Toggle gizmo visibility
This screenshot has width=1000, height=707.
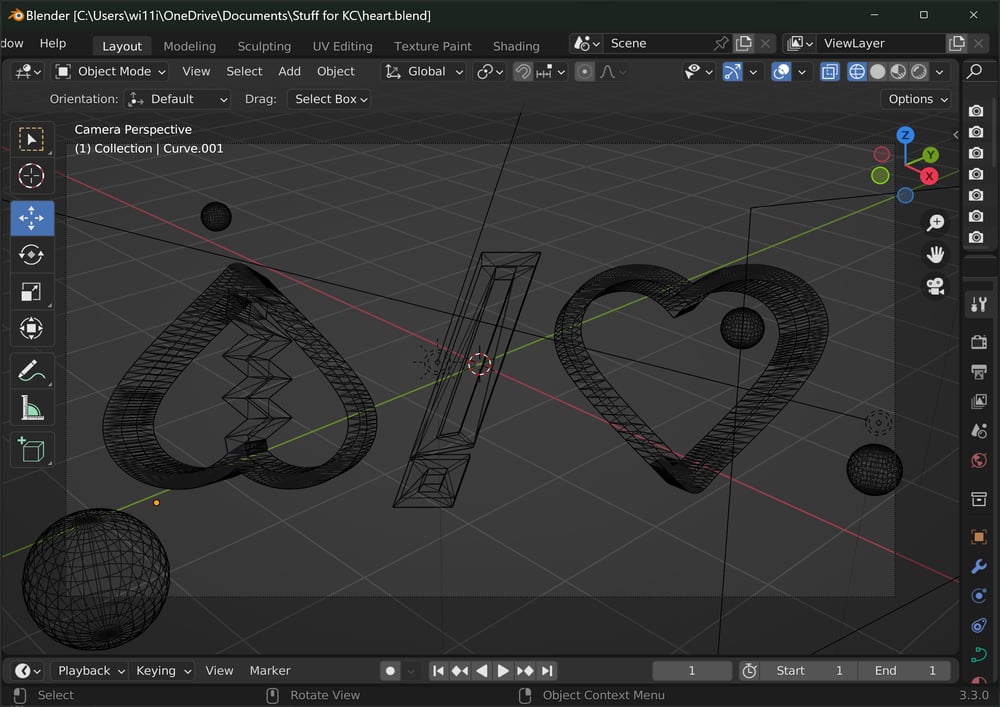click(x=732, y=71)
